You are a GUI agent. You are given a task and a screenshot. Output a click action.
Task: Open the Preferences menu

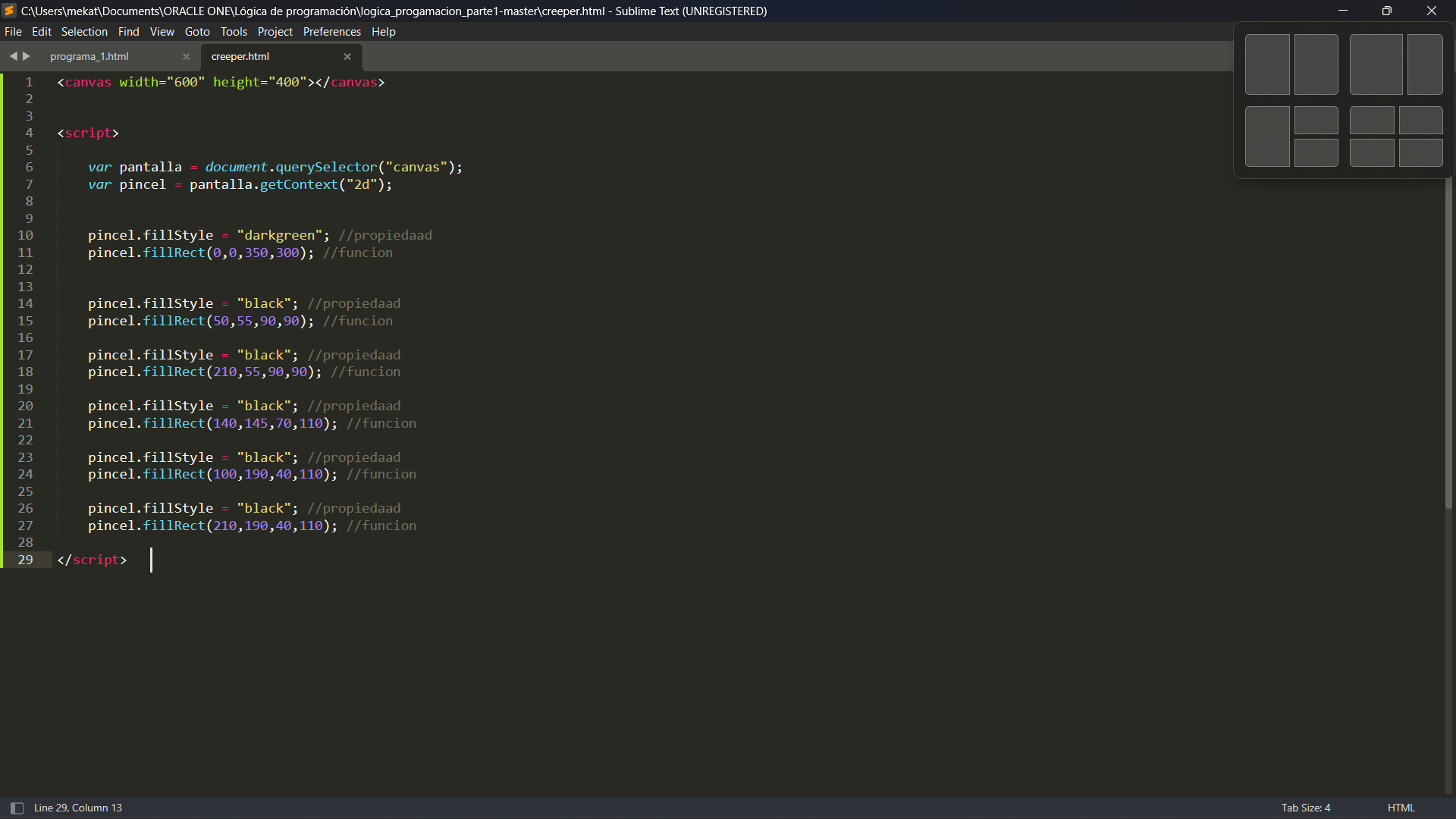331,31
